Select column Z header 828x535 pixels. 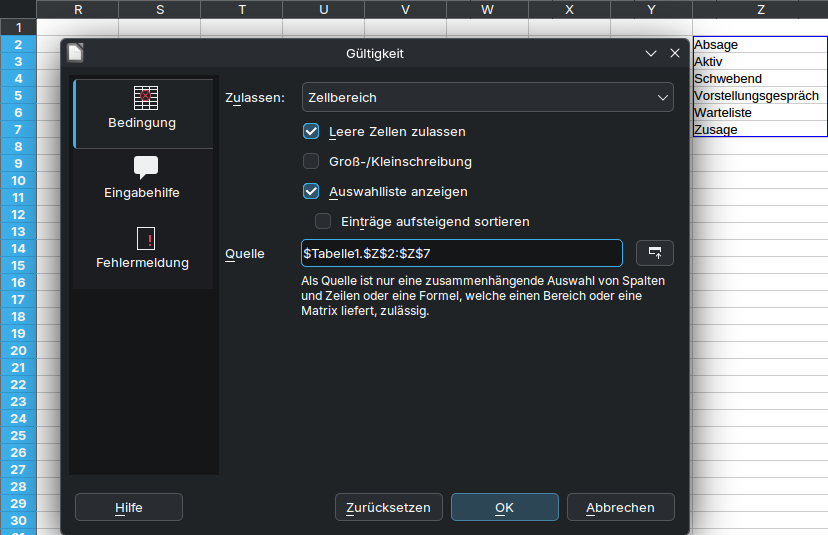[x=760, y=10]
